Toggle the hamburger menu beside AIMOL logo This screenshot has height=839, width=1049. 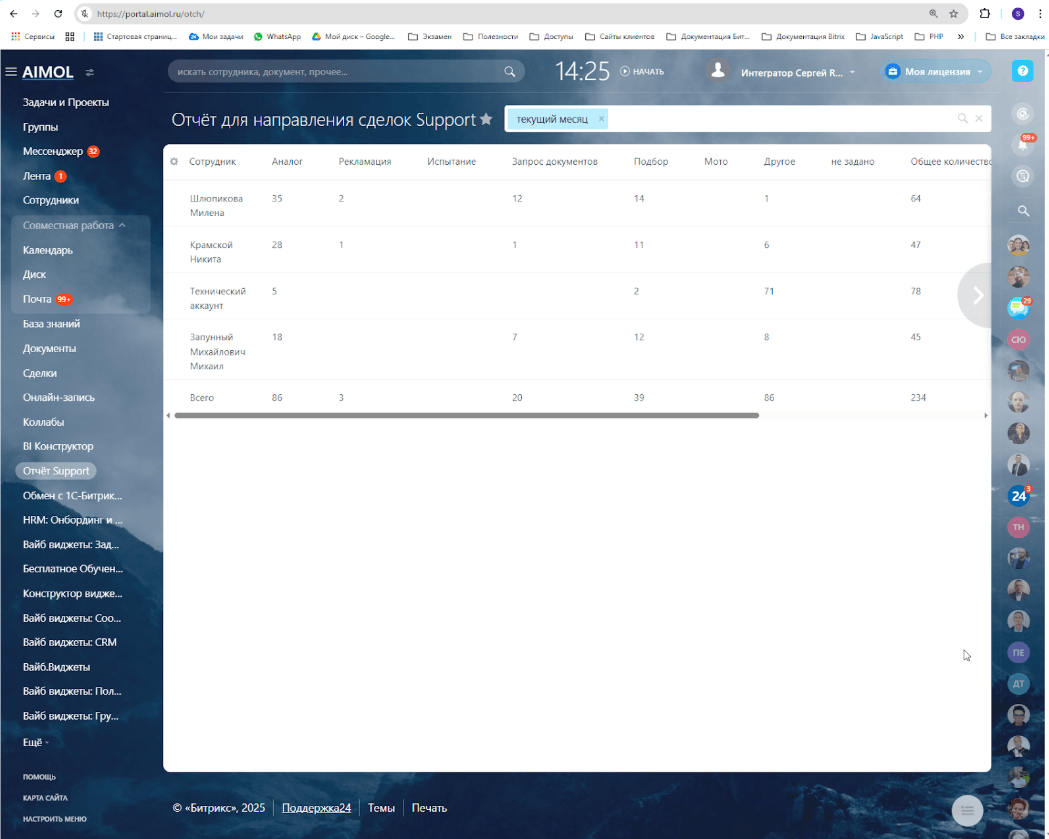[11, 72]
